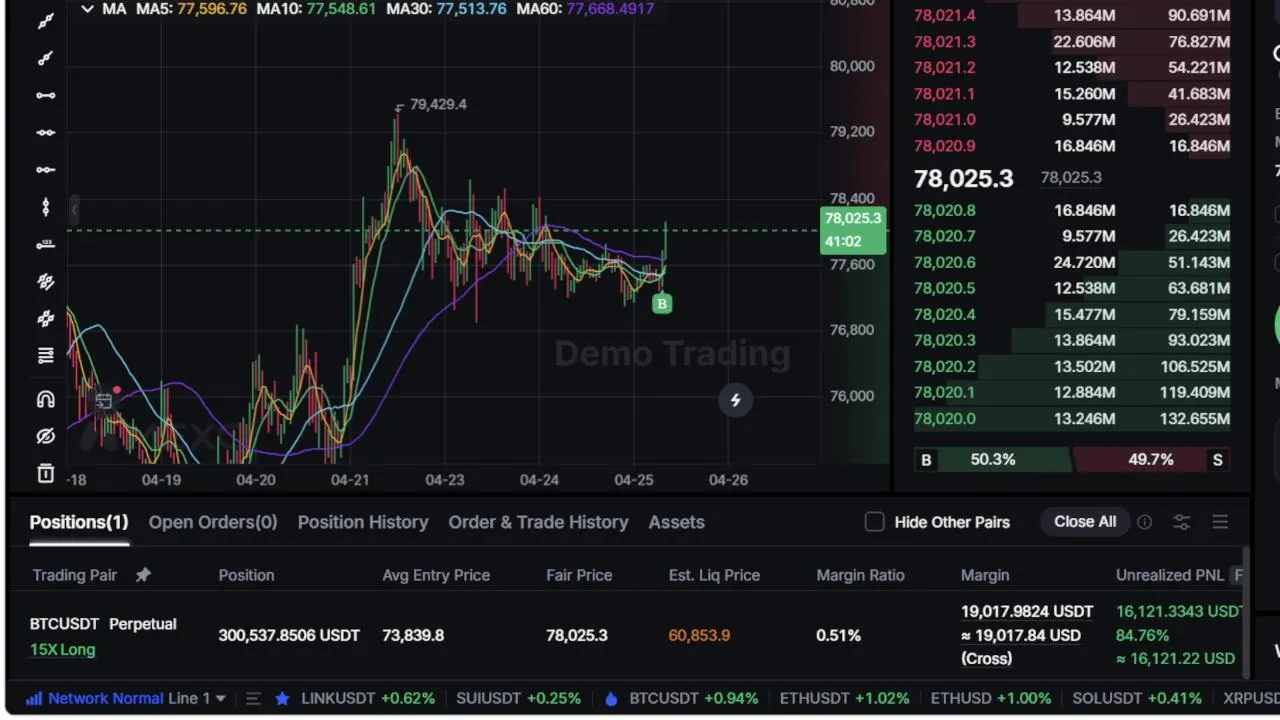
Task: Click the star favorites icon in ticker bar
Action: [282, 698]
